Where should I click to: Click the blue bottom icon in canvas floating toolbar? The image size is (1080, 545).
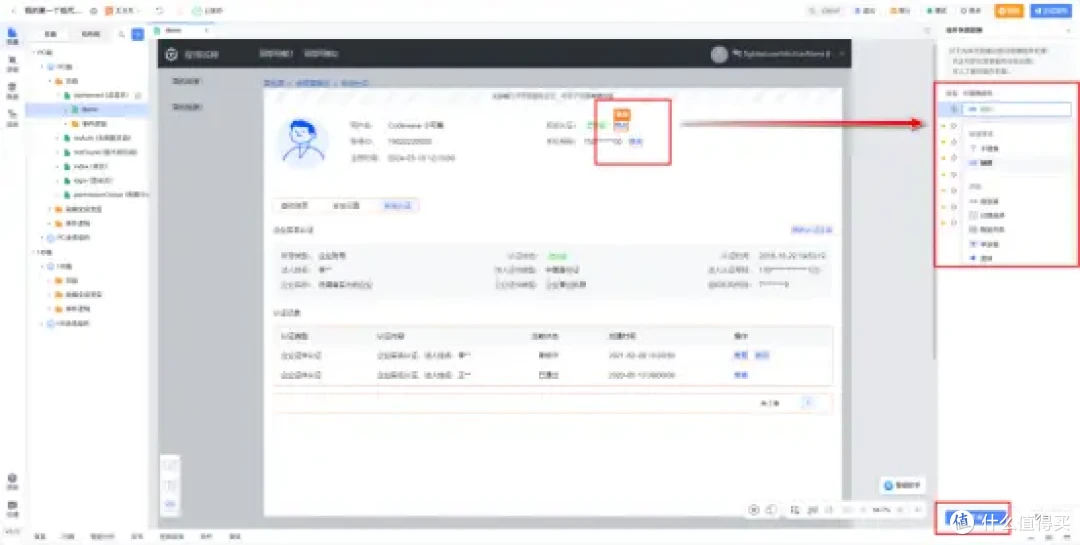pyautogui.click(x=170, y=504)
